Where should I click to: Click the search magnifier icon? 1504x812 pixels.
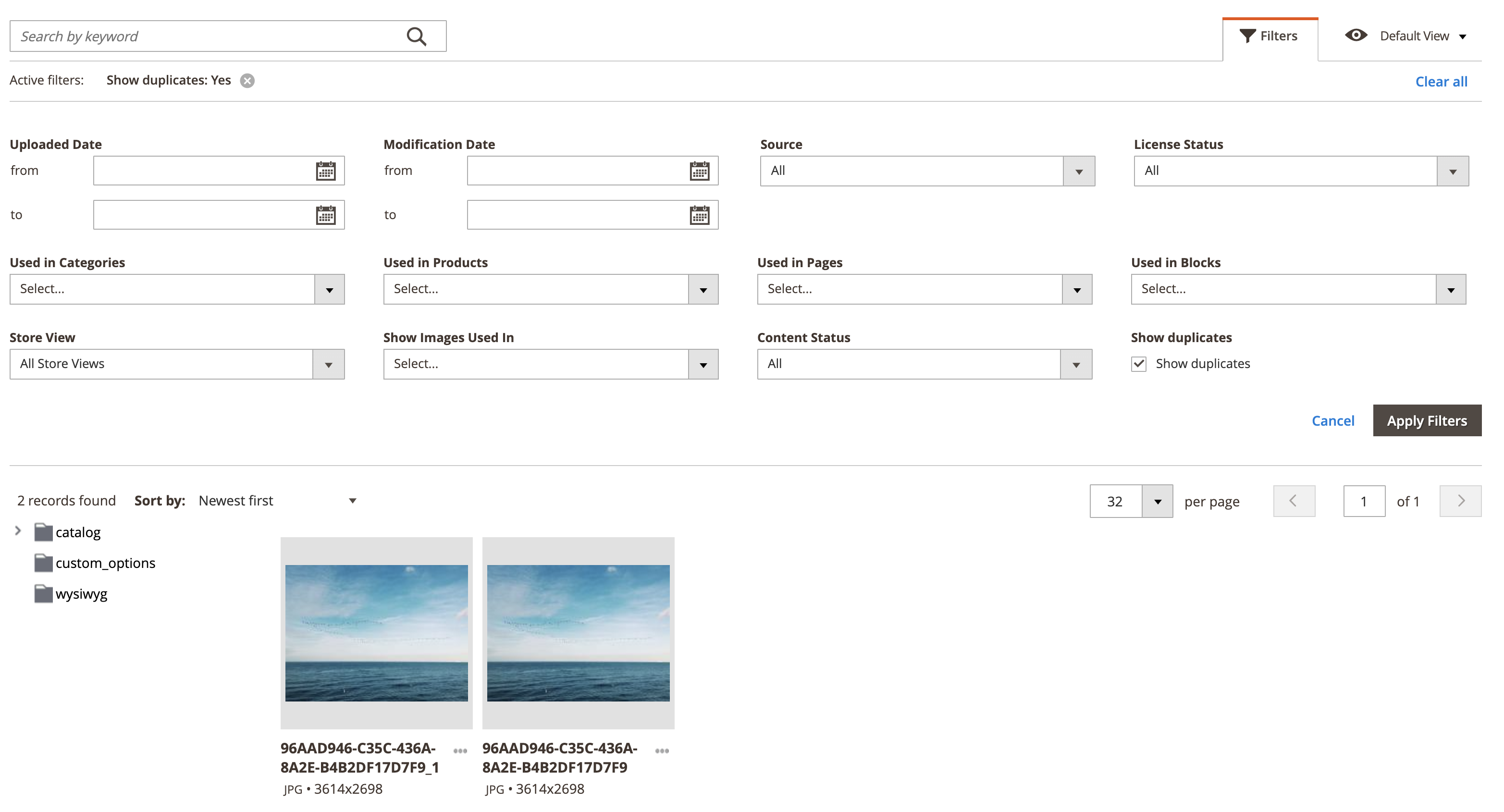[x=416, y=36]
